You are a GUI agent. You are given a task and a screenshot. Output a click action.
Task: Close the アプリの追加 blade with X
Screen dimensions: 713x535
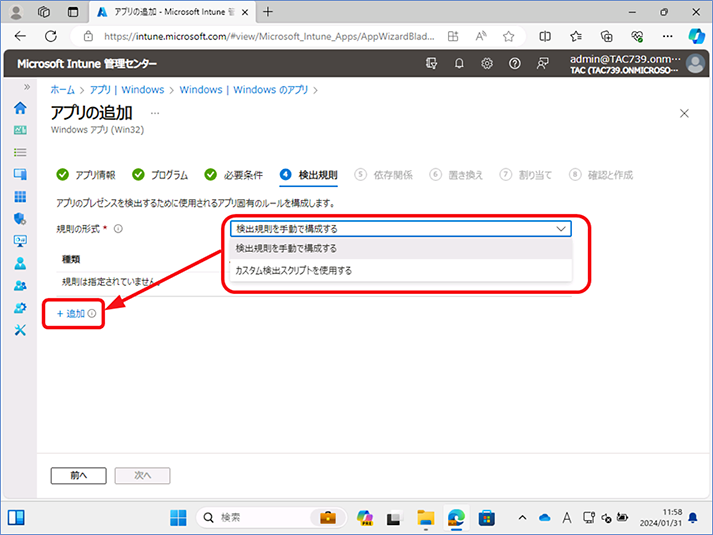coord(684,114)
